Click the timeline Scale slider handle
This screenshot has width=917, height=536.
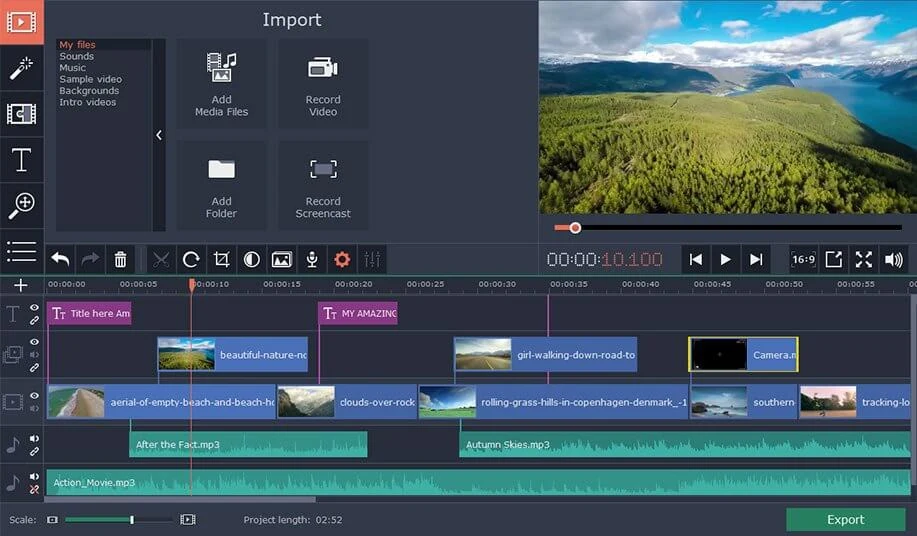[132, 520]
